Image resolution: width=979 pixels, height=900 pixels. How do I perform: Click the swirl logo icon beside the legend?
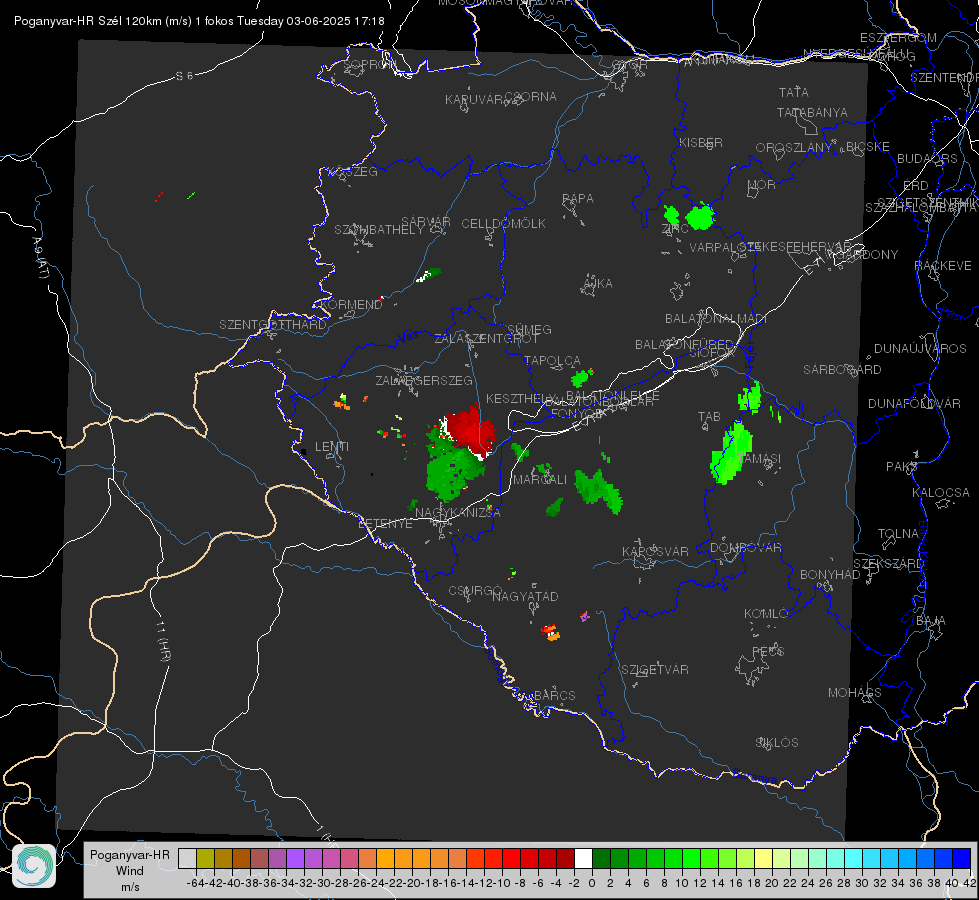coord(34,865)
